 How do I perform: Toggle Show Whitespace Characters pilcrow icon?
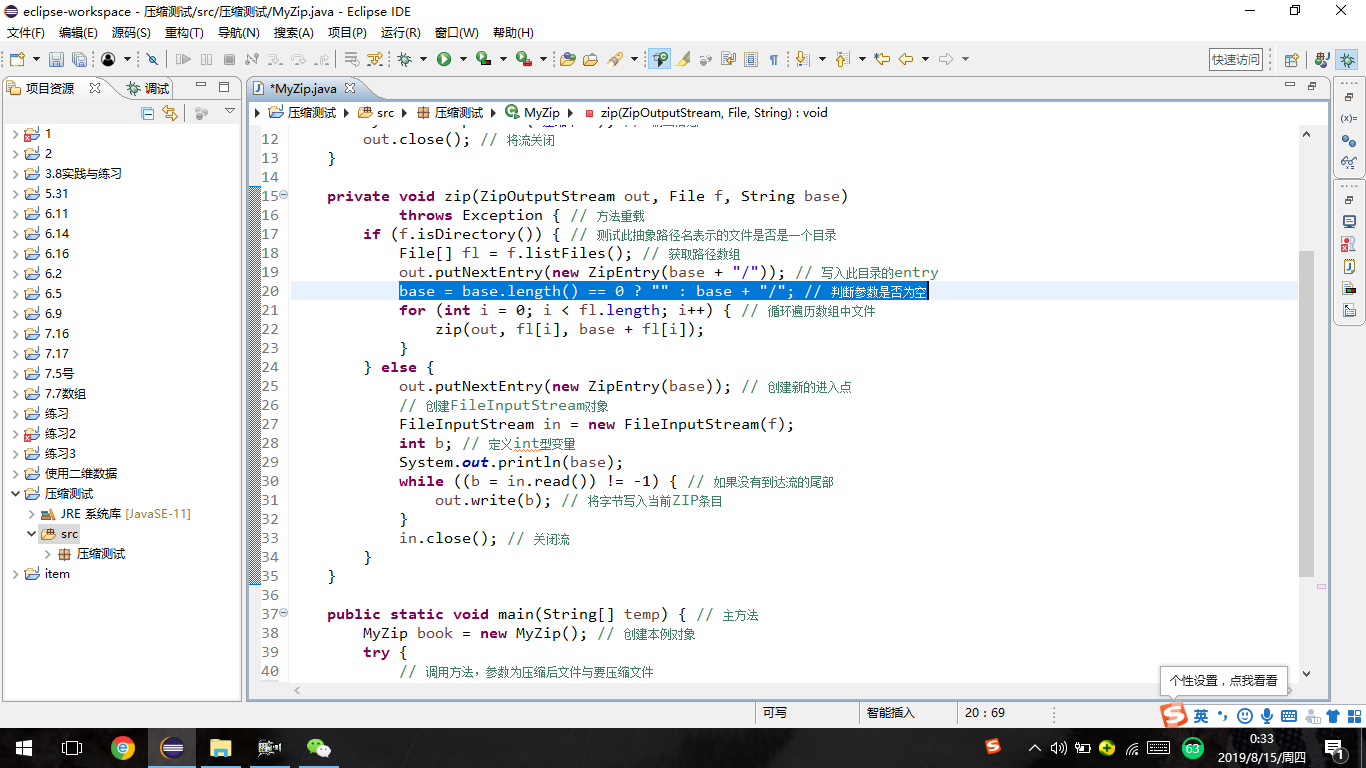(x=774, y=59)
